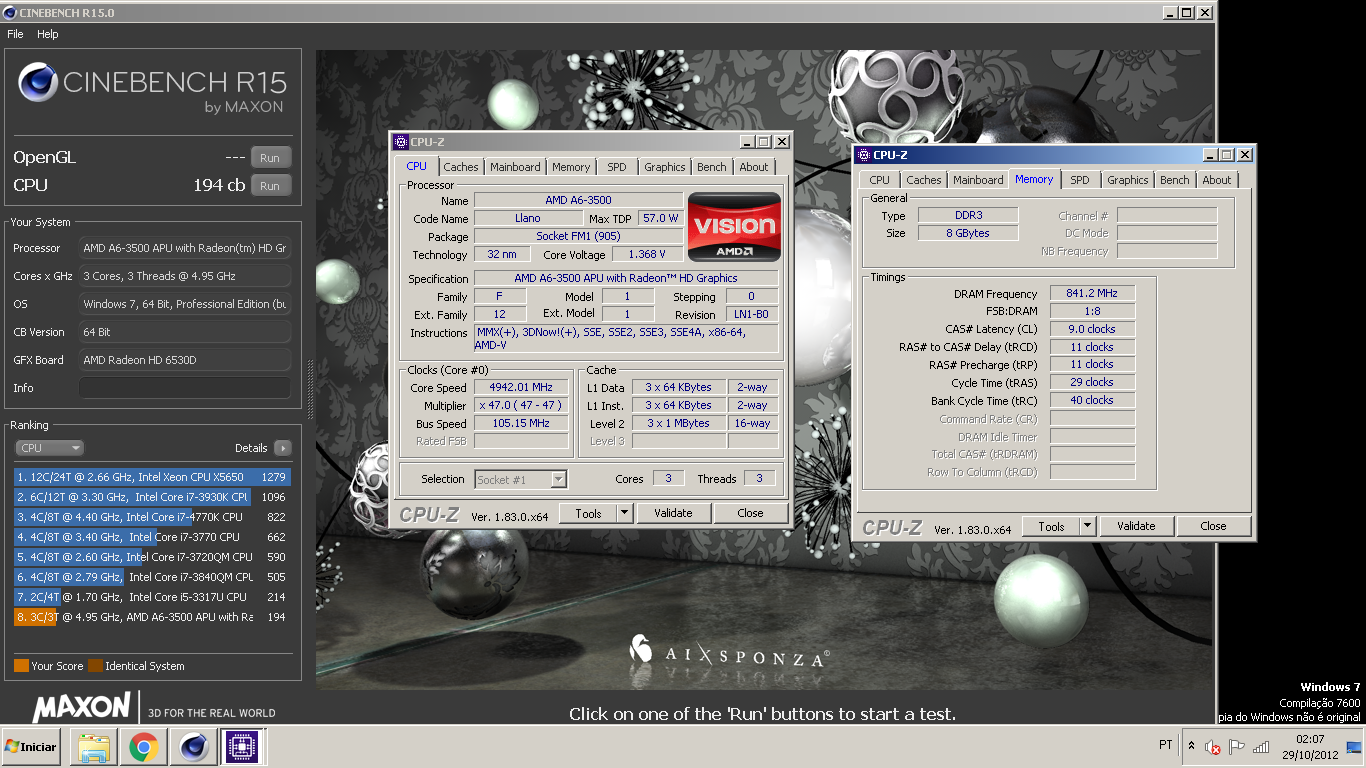Click Validate in right CPU-Z window

(1136, 527)
